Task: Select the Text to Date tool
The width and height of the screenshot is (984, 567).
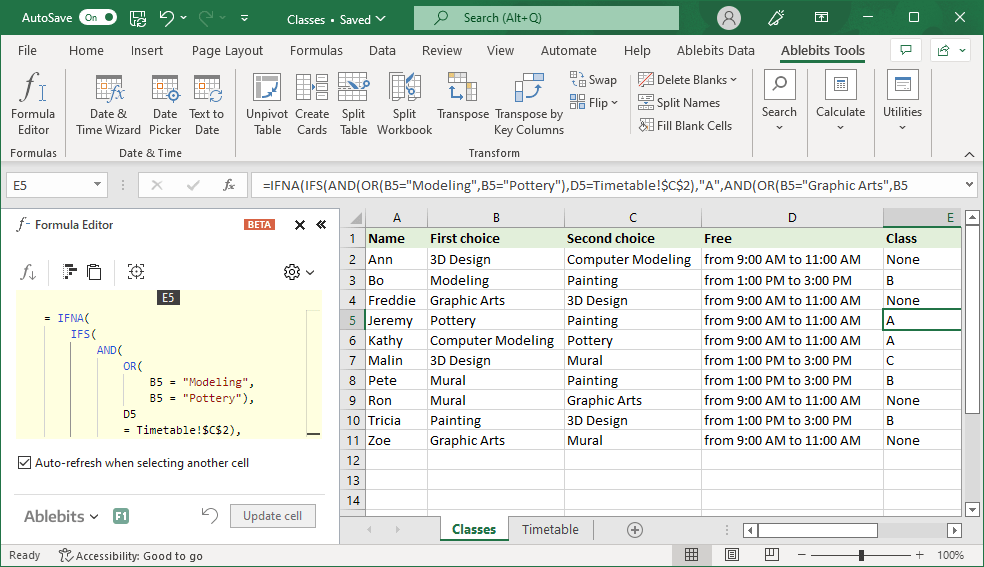Action: 206,103
